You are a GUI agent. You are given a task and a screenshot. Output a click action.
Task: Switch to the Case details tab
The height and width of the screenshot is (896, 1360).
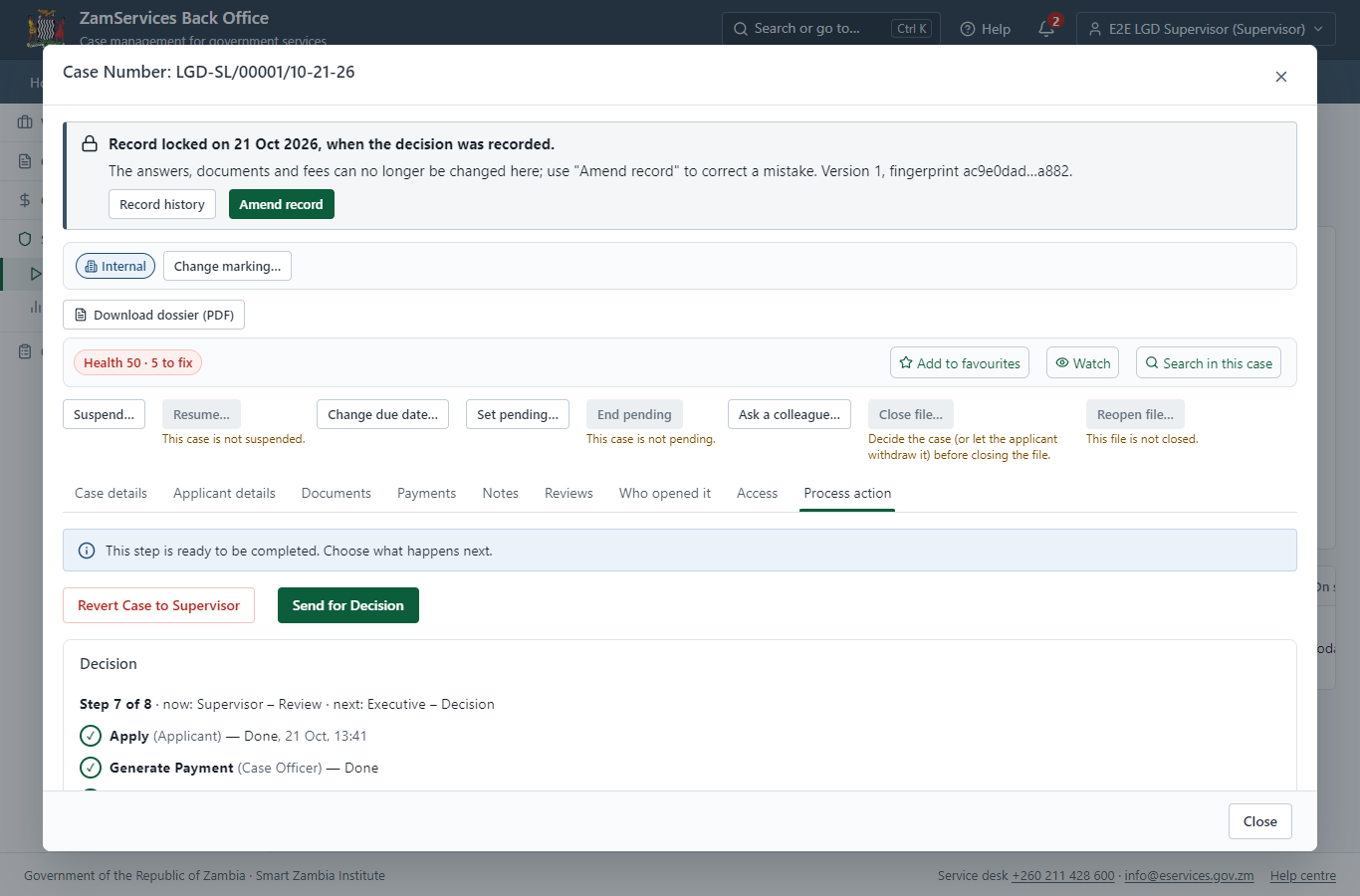tap(111, 493)
